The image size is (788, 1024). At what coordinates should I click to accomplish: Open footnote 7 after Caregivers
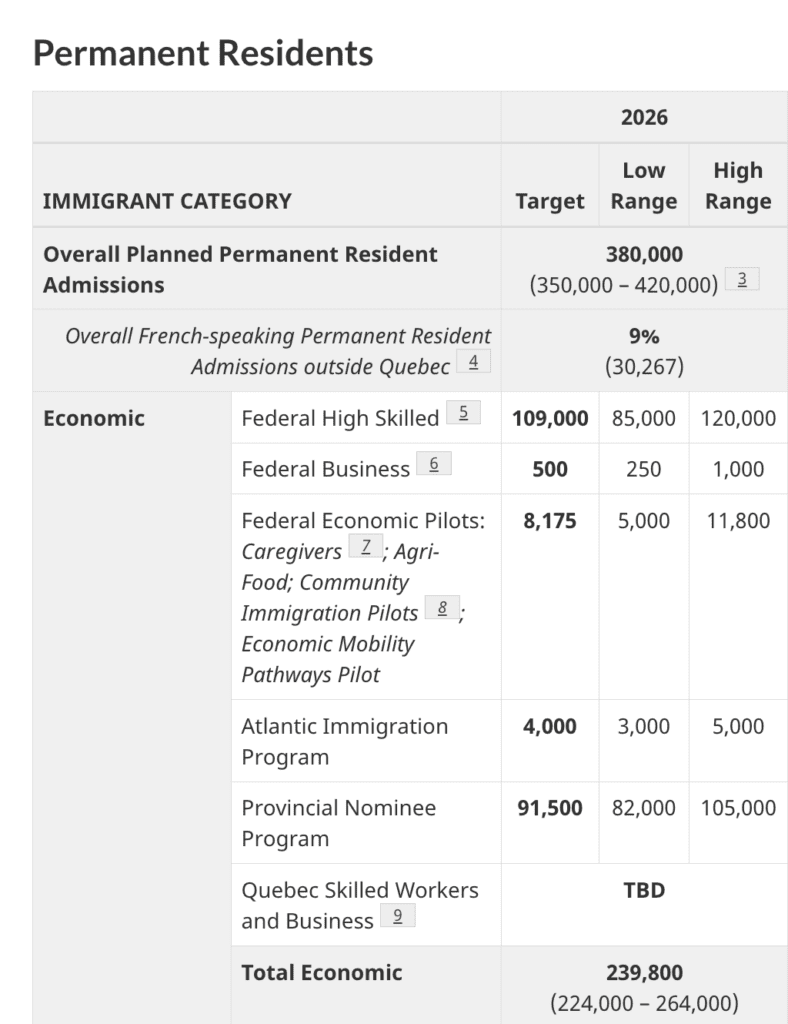click(x=366, y=548)
